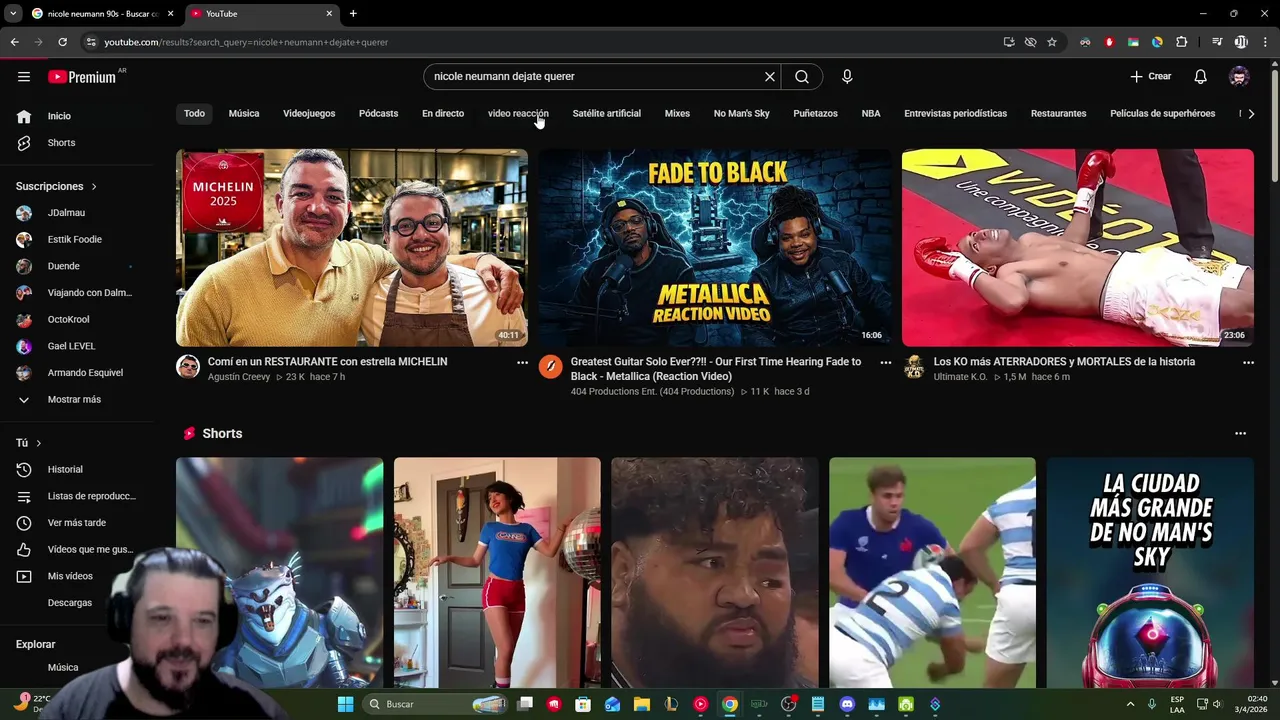This screenshot has width=1280, height=720.
Task: Click the Crear button
Action: coord(1151,77)
